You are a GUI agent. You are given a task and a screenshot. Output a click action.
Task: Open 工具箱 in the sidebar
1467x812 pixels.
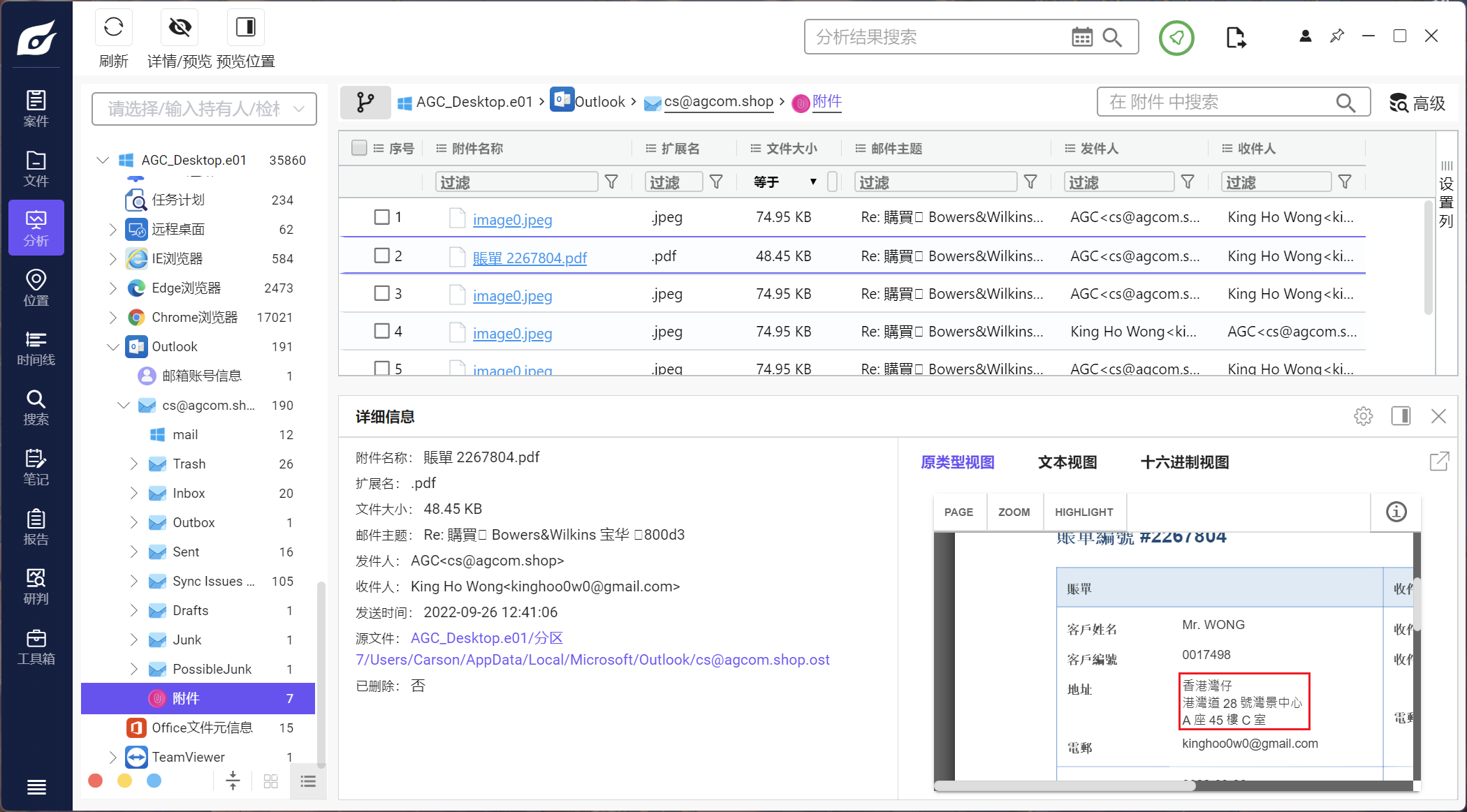(x=36, y=647)
